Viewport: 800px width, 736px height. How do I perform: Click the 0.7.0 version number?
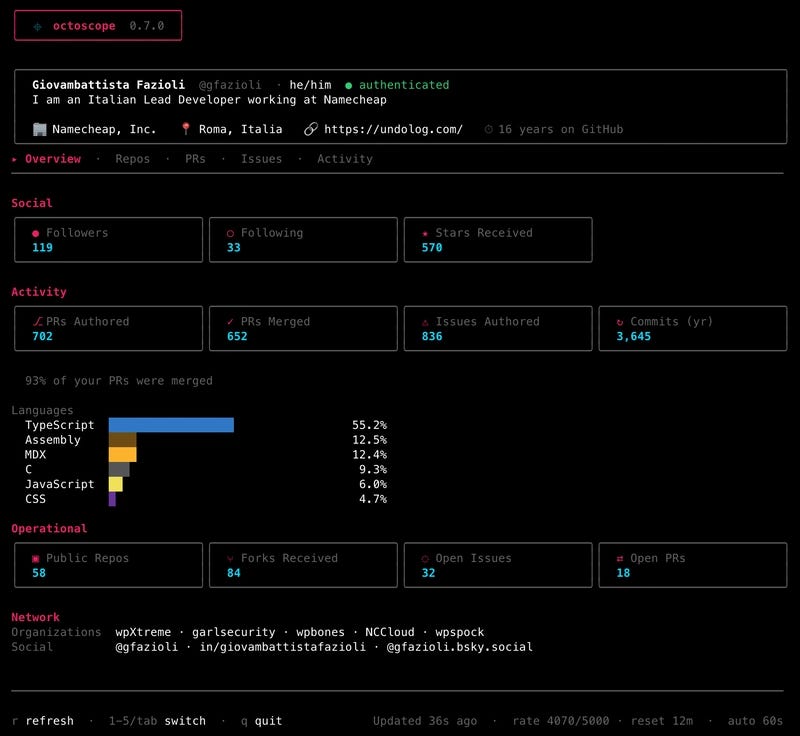(146, 26)
